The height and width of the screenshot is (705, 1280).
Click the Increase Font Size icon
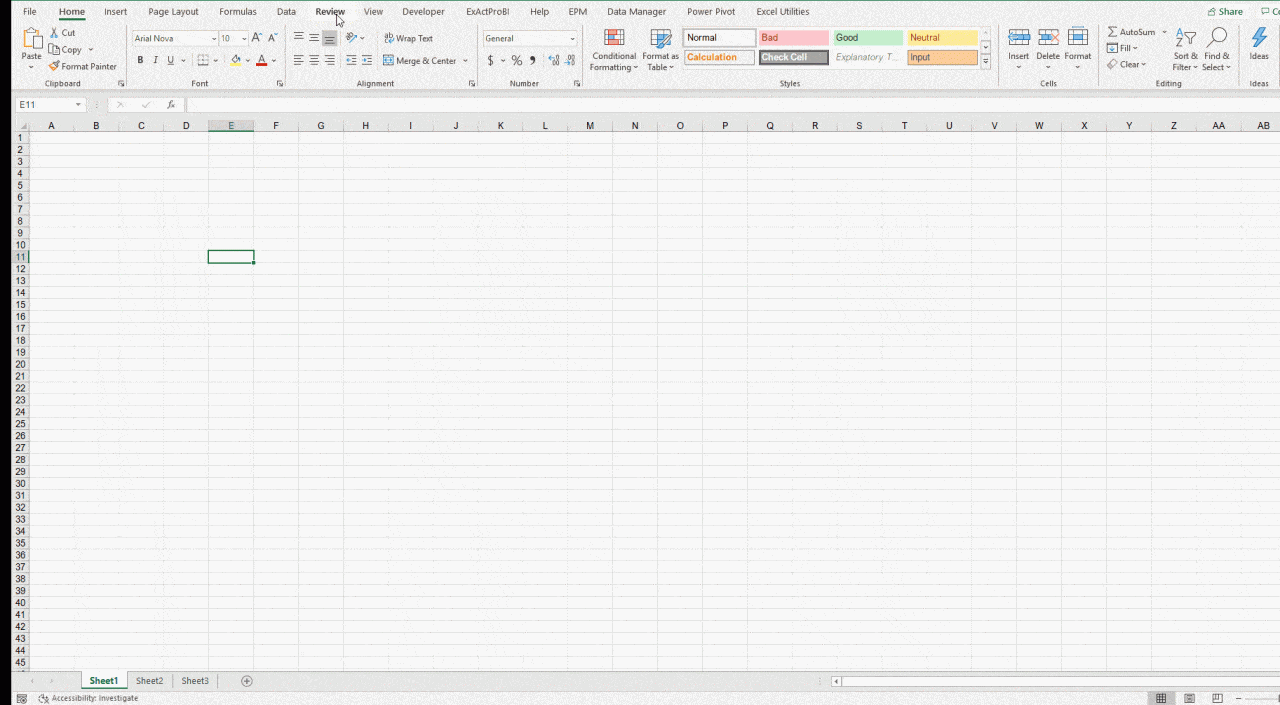pyautogui.click(x=257, y=38)
